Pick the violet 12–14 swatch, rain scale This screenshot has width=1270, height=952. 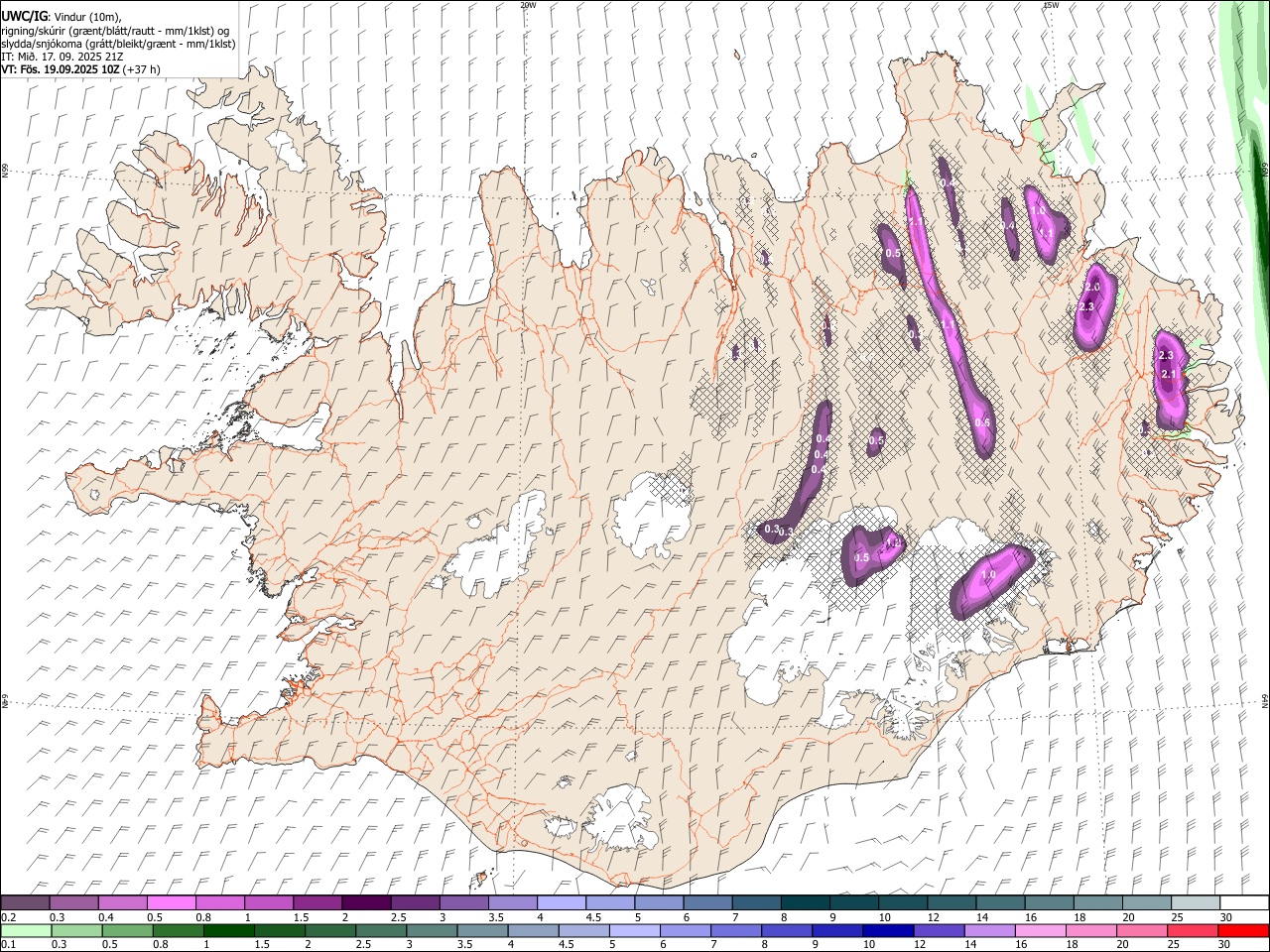pos(938,930)
